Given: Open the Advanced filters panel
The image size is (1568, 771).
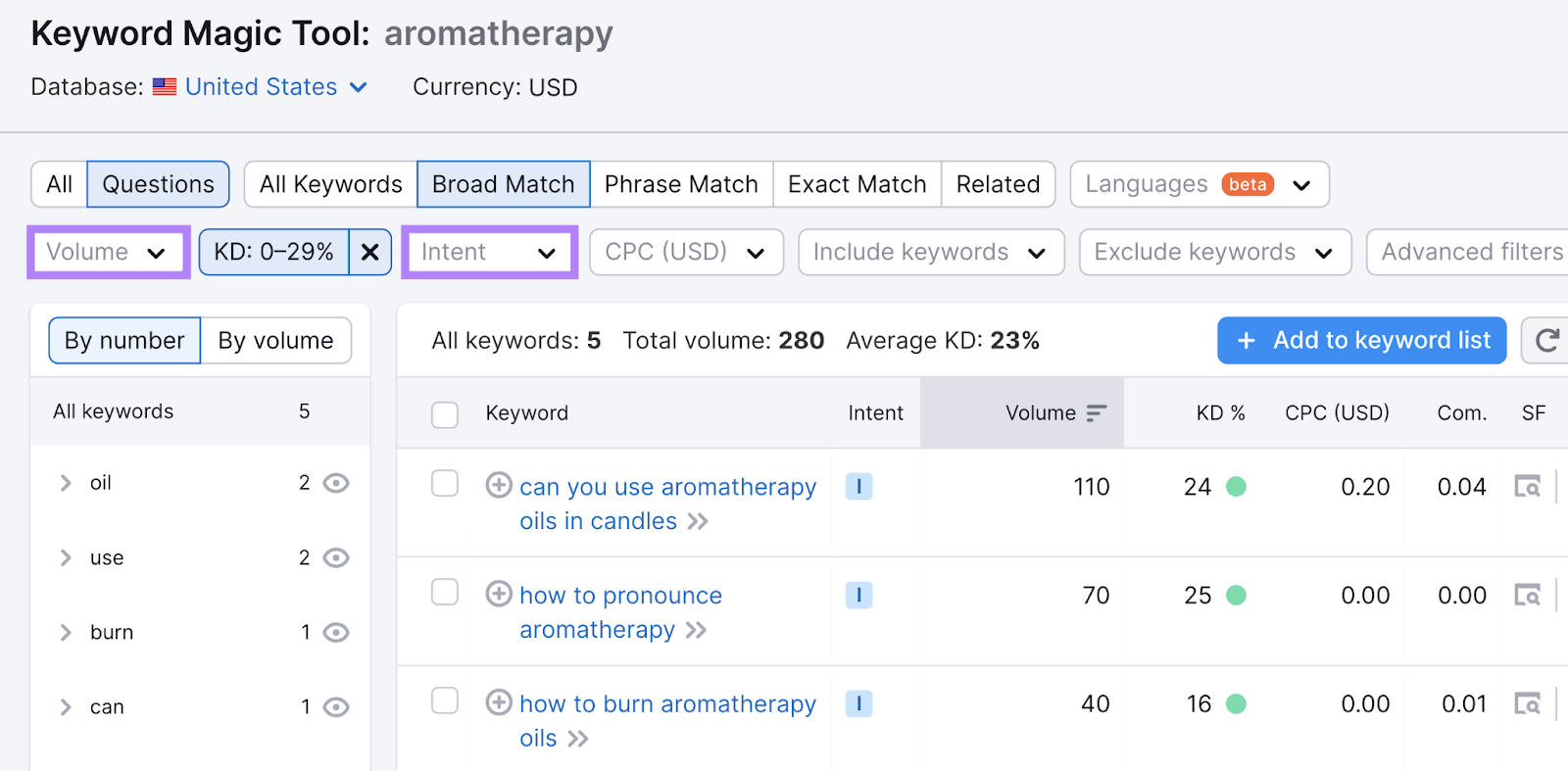Looking at the screenshot, I should coord(1469,252).
